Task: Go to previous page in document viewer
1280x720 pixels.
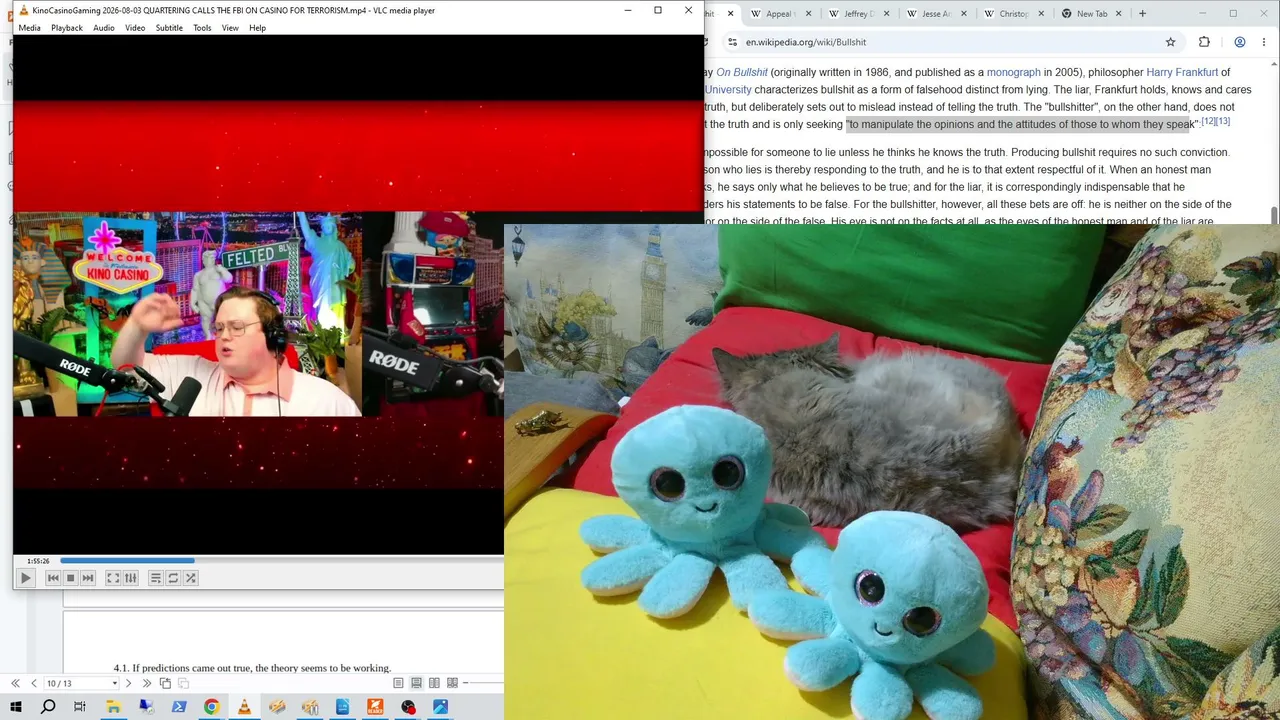Action: 33,683
